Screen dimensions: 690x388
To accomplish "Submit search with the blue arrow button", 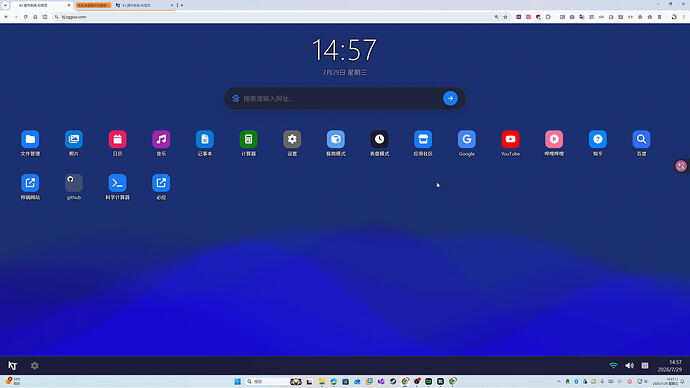I will (450, 99).
